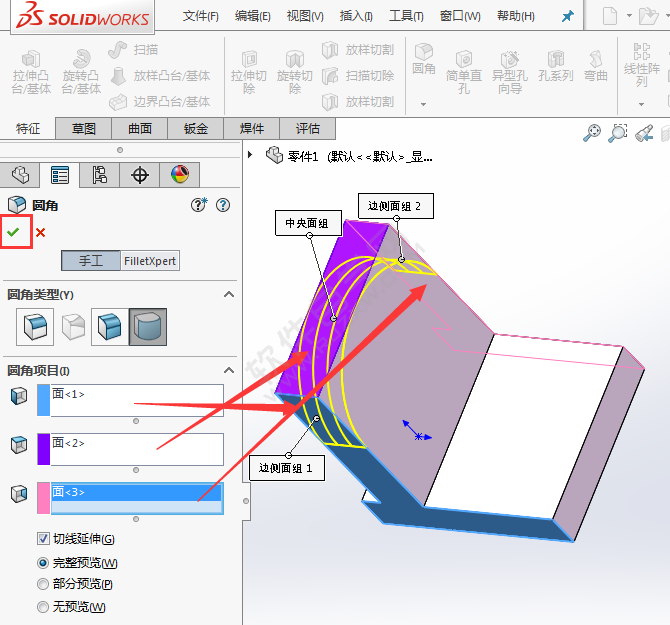This screenshot has height=625, width=670.
Task: Click the Simple Hole (简单直孔) icon
Action: pos(464,59)
